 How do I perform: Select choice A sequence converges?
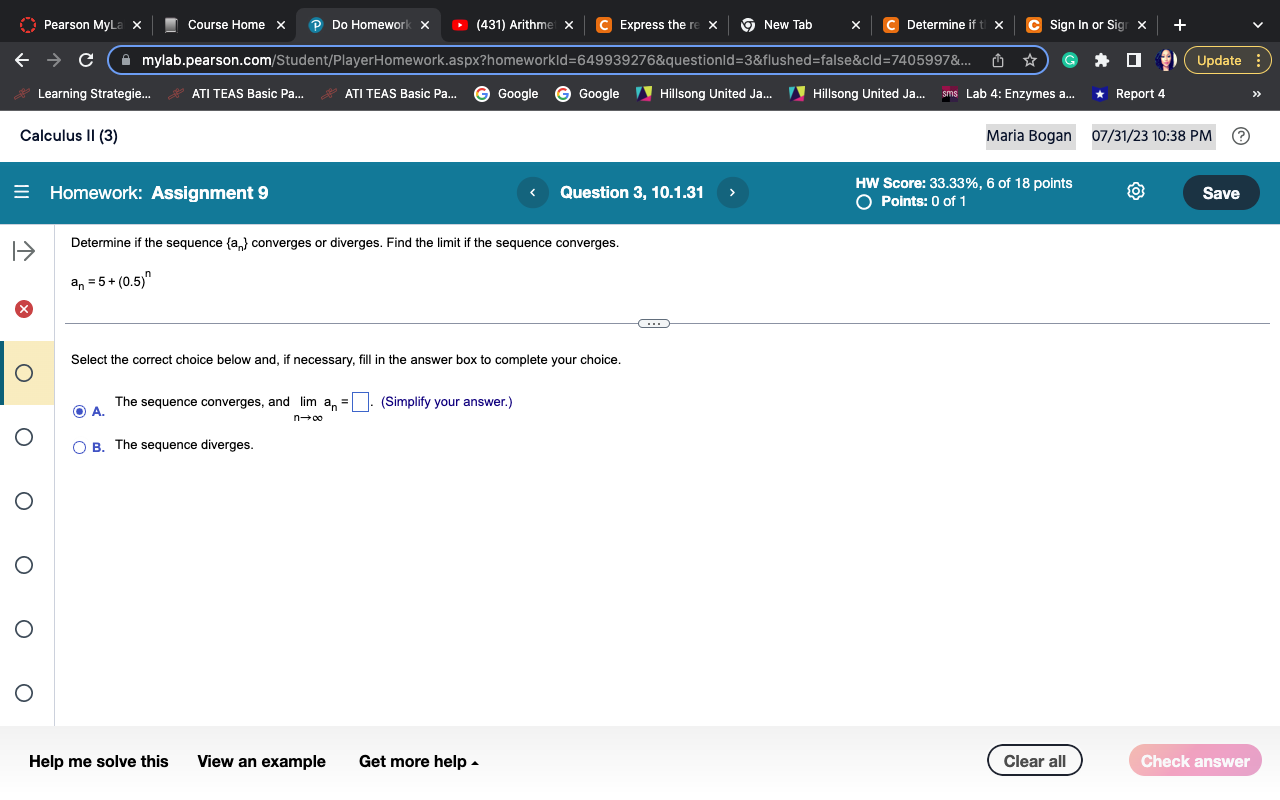point(80,411)
